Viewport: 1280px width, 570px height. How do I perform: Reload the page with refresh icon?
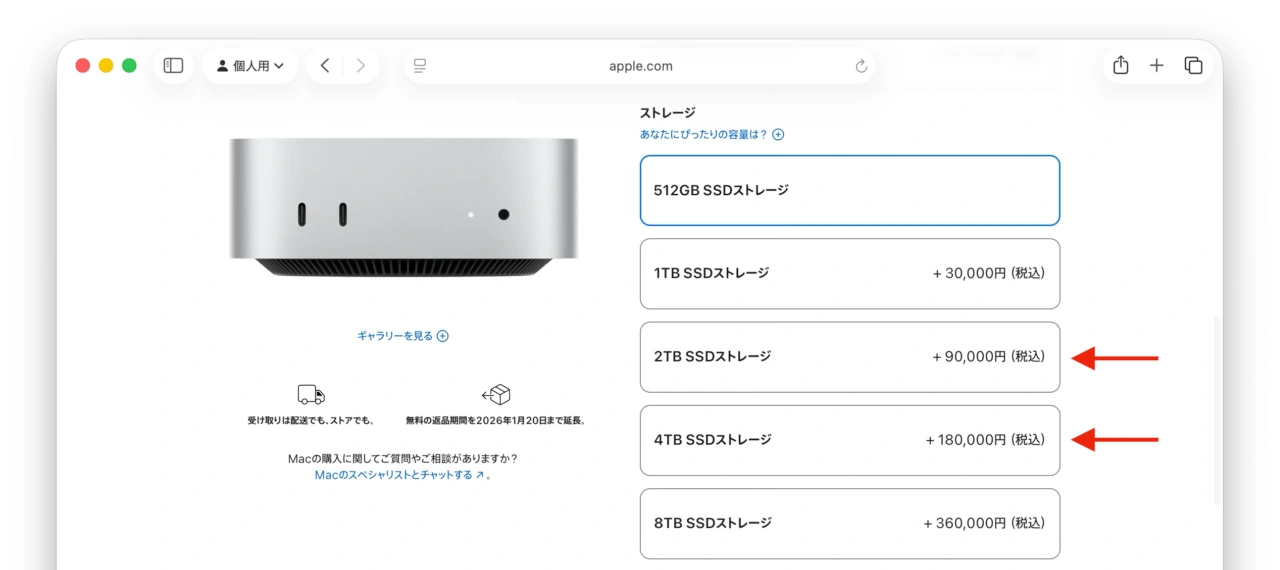click(x=861, y=66)
